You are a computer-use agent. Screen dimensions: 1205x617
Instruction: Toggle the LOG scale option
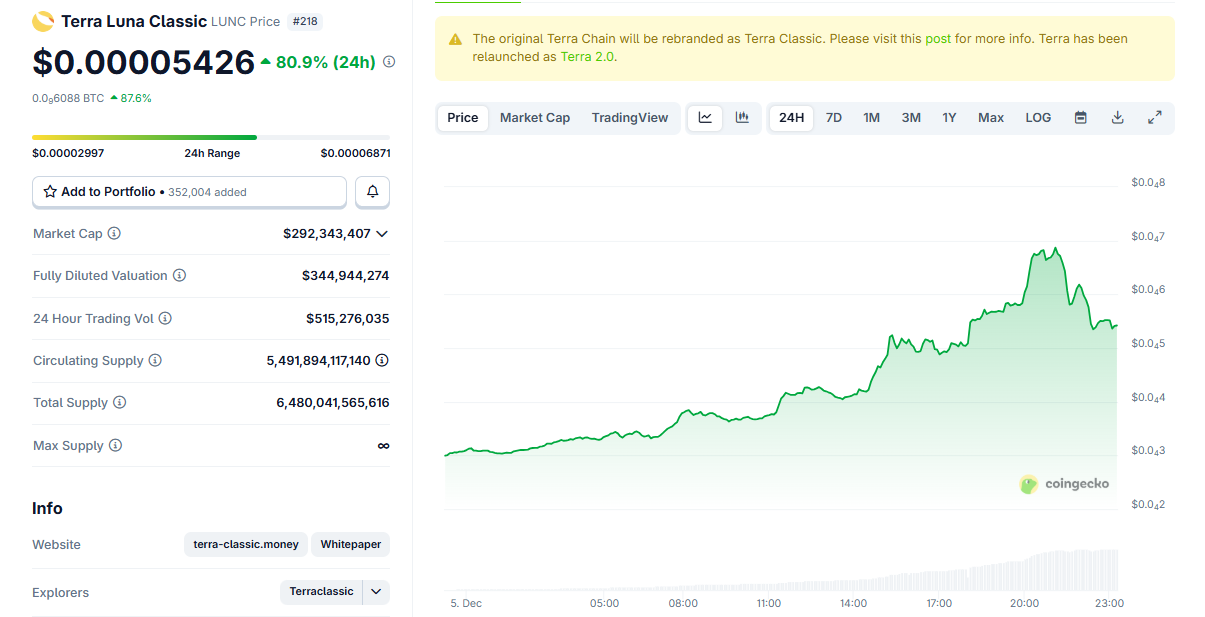(x=1038, y=118)
